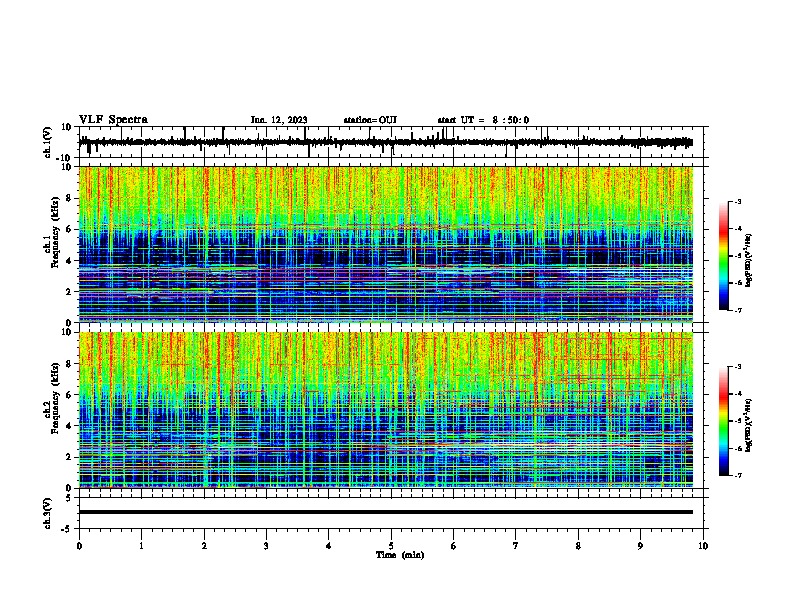Click time axis tick label "3"

point(266,546)
